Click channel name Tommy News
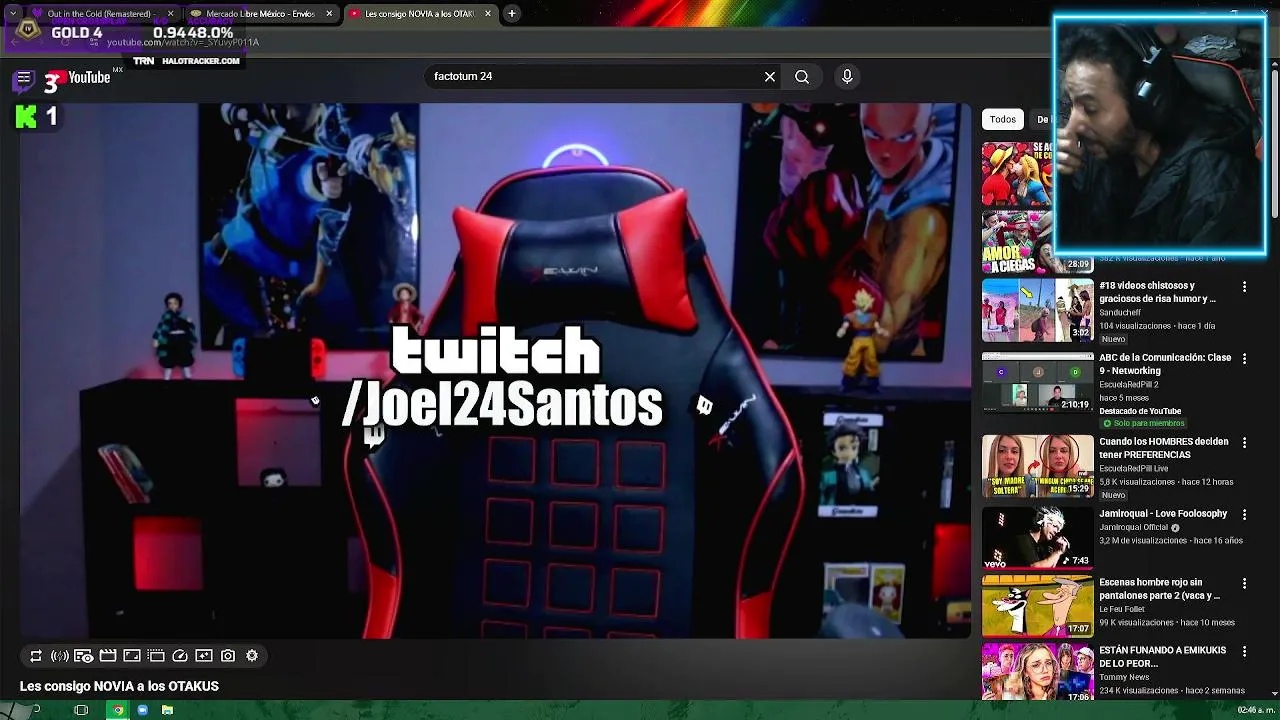The image size is (1280, 720). pyautogui.click(x=1123, y=677)
